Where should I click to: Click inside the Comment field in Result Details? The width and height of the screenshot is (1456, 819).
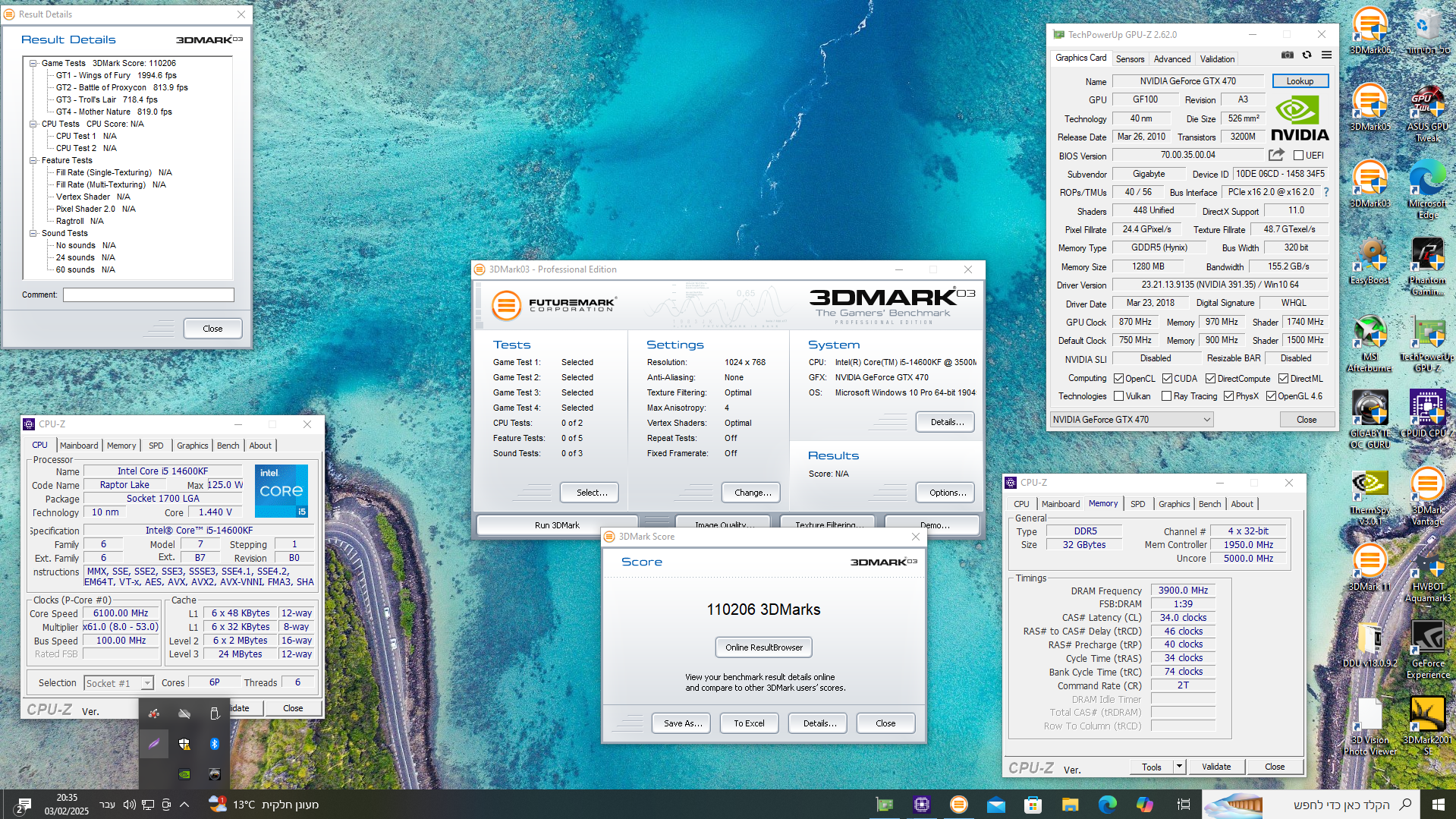click(x=149, y=295)
